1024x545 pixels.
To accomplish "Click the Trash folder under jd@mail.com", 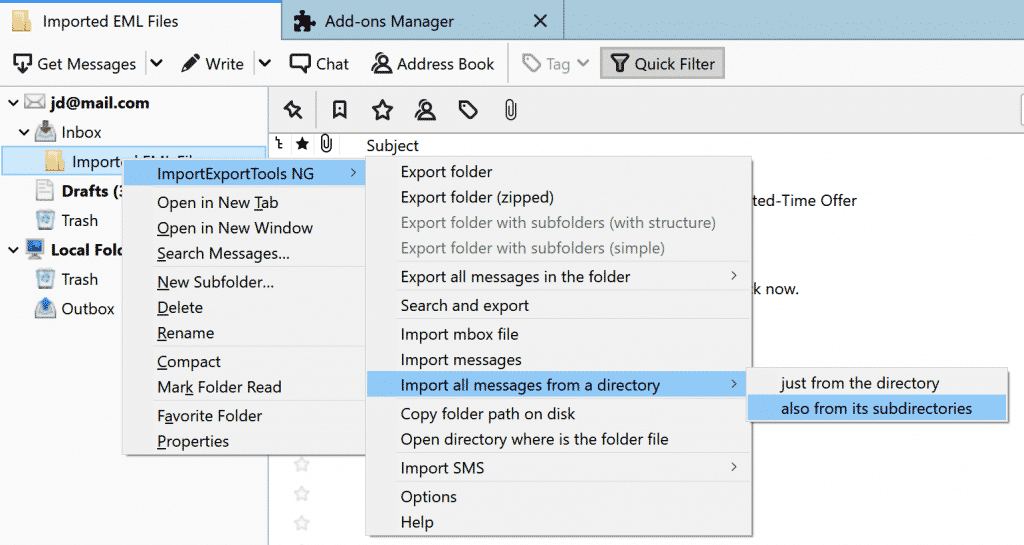I will coord(79,220).
